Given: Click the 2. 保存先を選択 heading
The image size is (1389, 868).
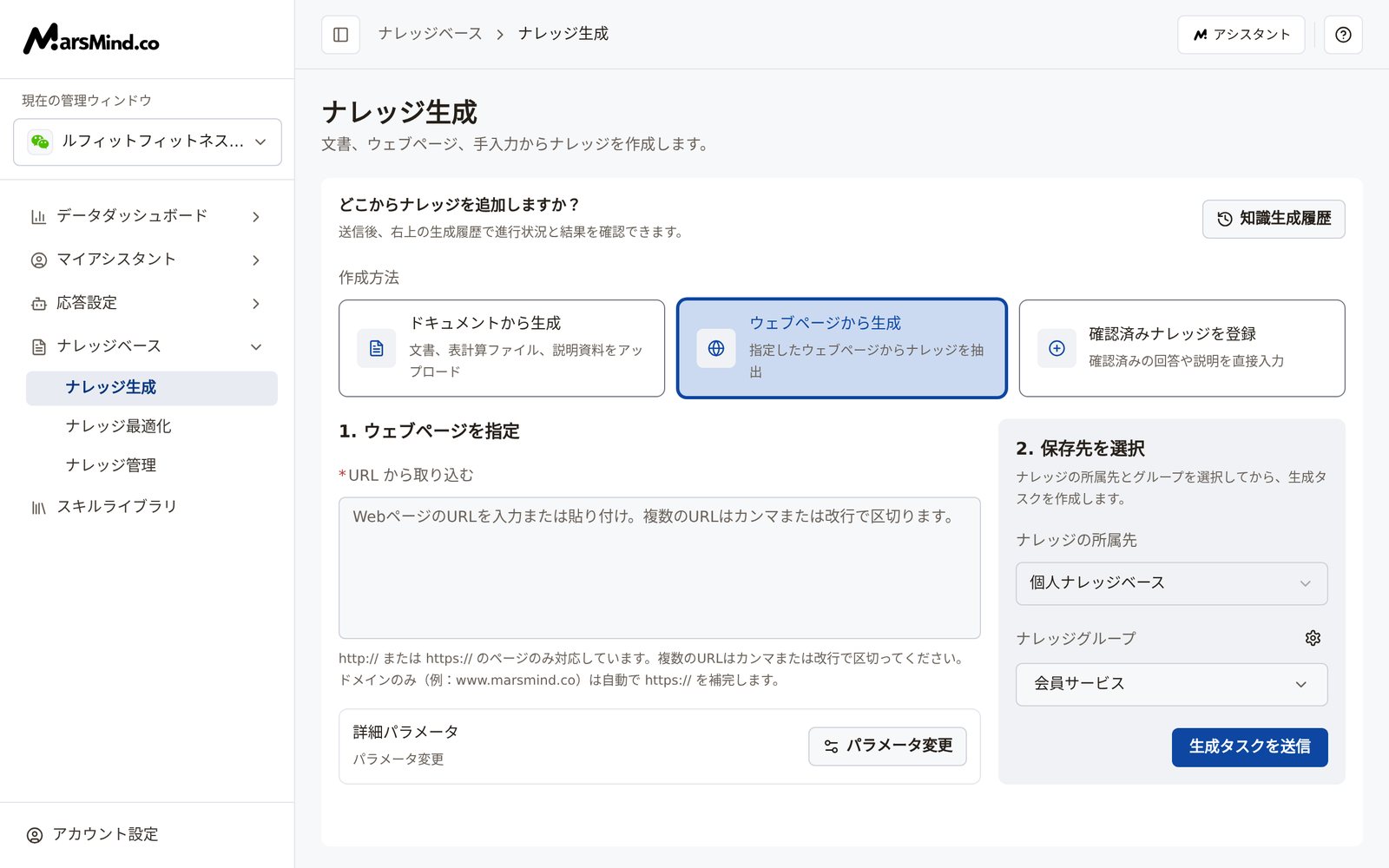Looking at the screenshot, I should click(1080, 449).
